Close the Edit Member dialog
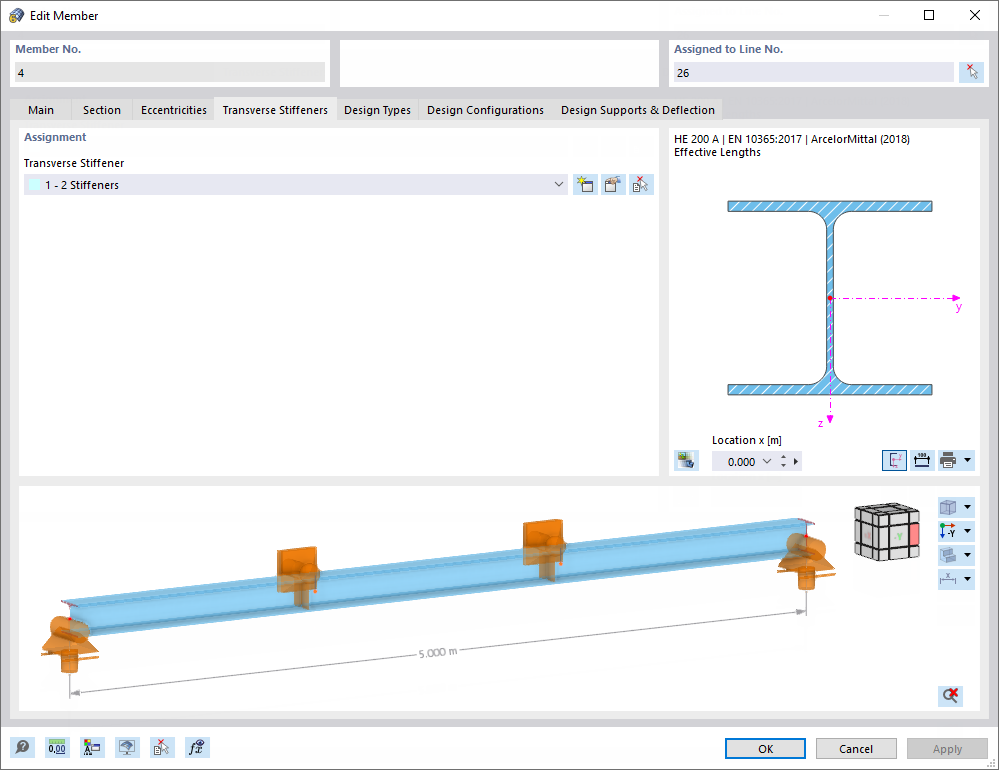Image resolution: width=999 pixels, height=770 pixels. [x=975, y=15]
